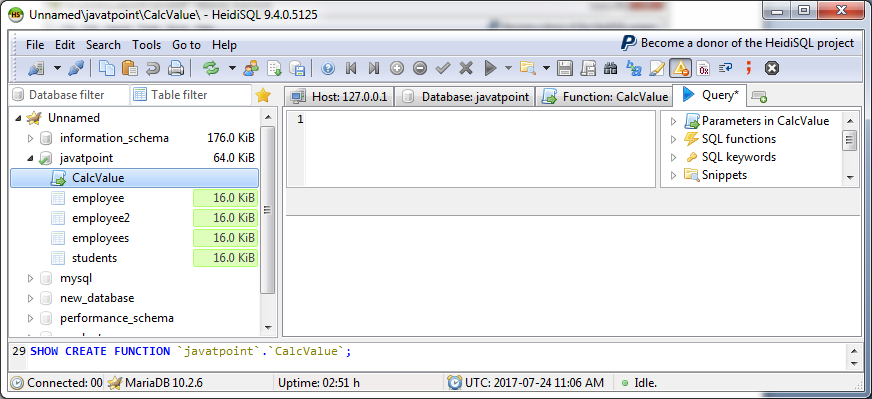Image resolution: width=872 pixels, height=399 pixels.
Task: Expand the mysql database node
Action: point(31,278)
